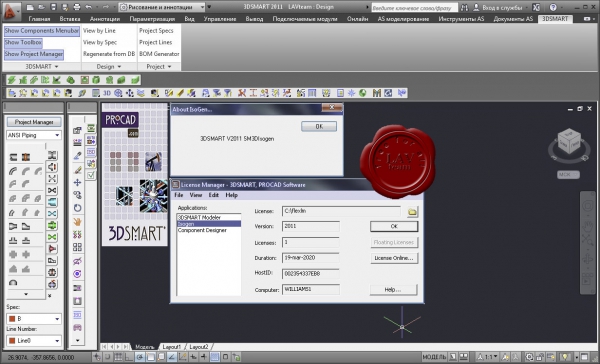Expand the Project ribbon panel
The width and height of the screenshot is (600, 364).
(159, 67)
